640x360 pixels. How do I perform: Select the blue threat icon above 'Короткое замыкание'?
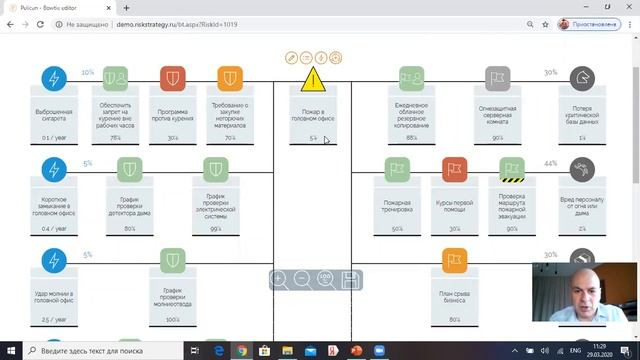click(x=54, y=169)
